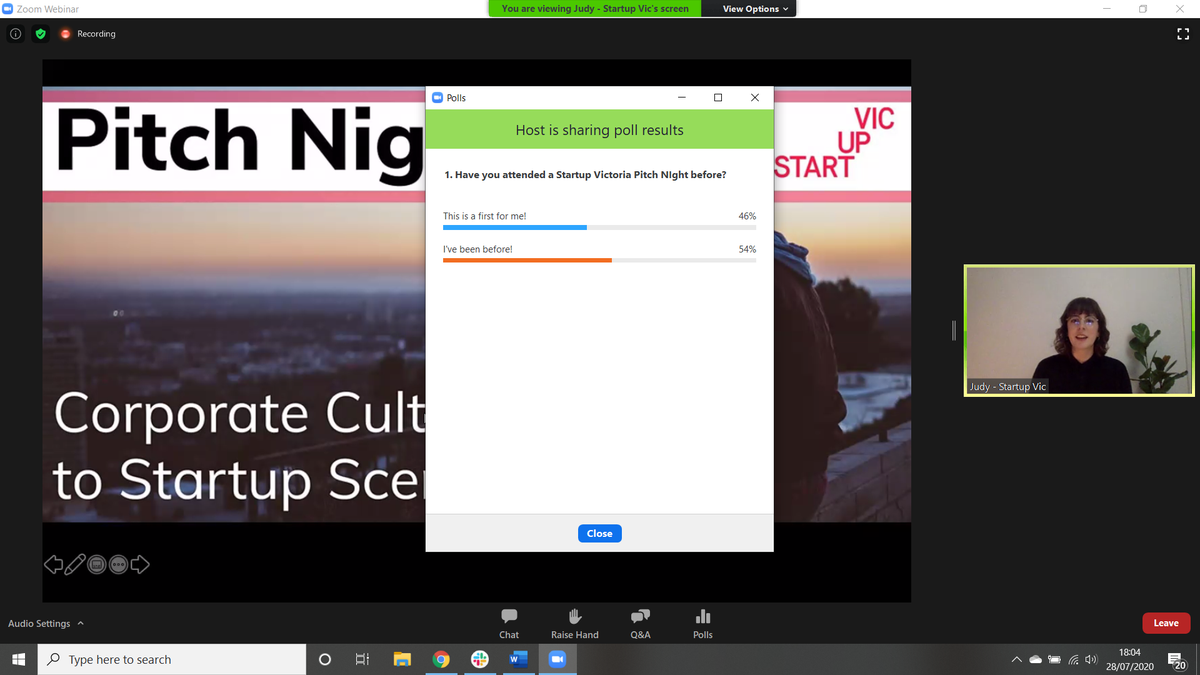Click the 46% result value

point(746,216)
